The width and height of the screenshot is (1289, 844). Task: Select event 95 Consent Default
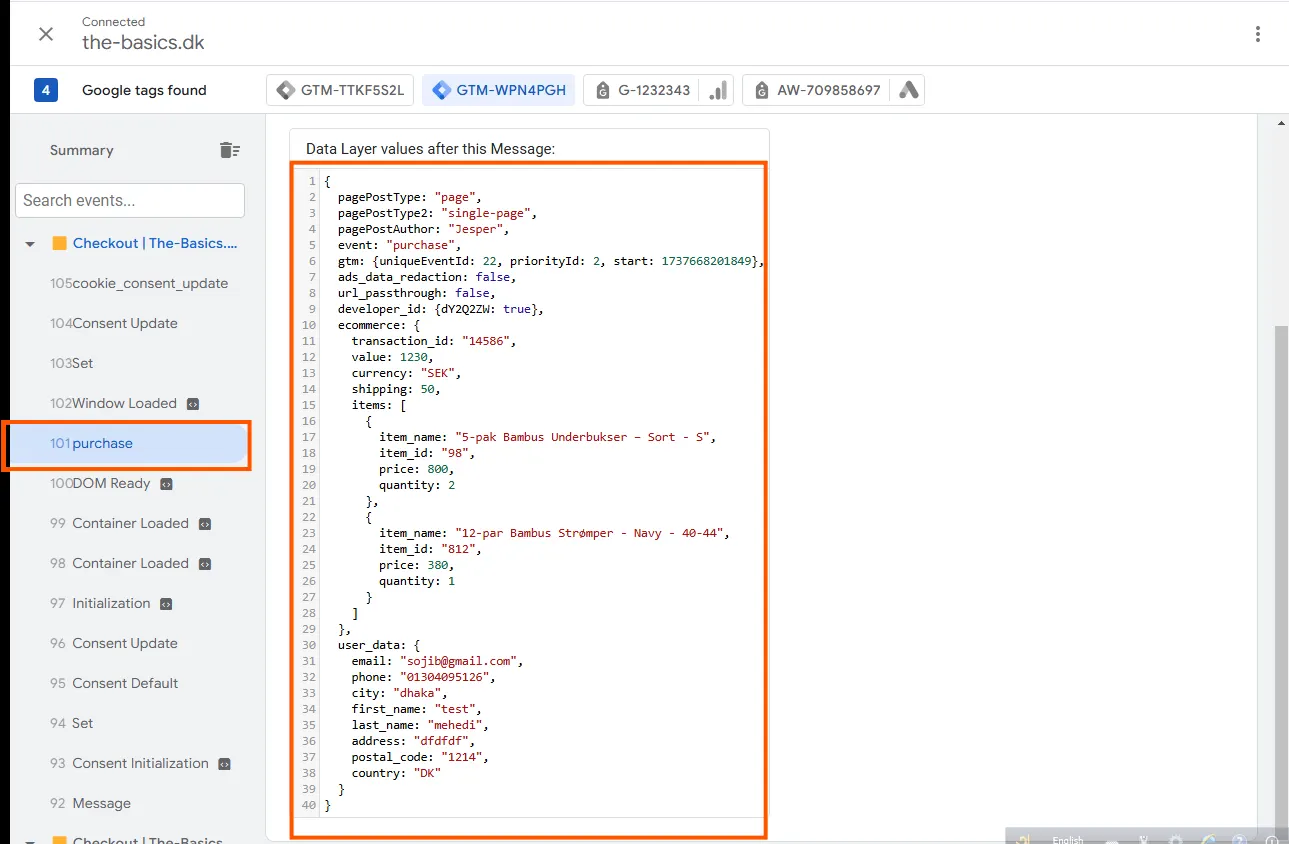[x=114, y=683]
